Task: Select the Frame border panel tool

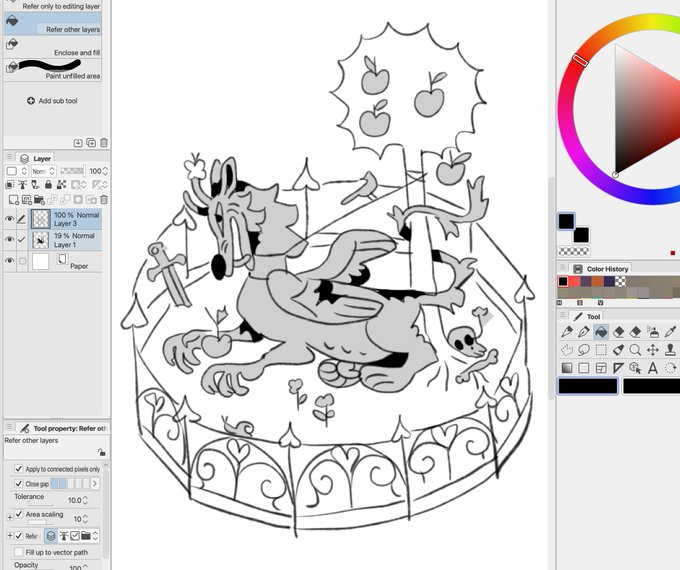Action: [601, 368]
